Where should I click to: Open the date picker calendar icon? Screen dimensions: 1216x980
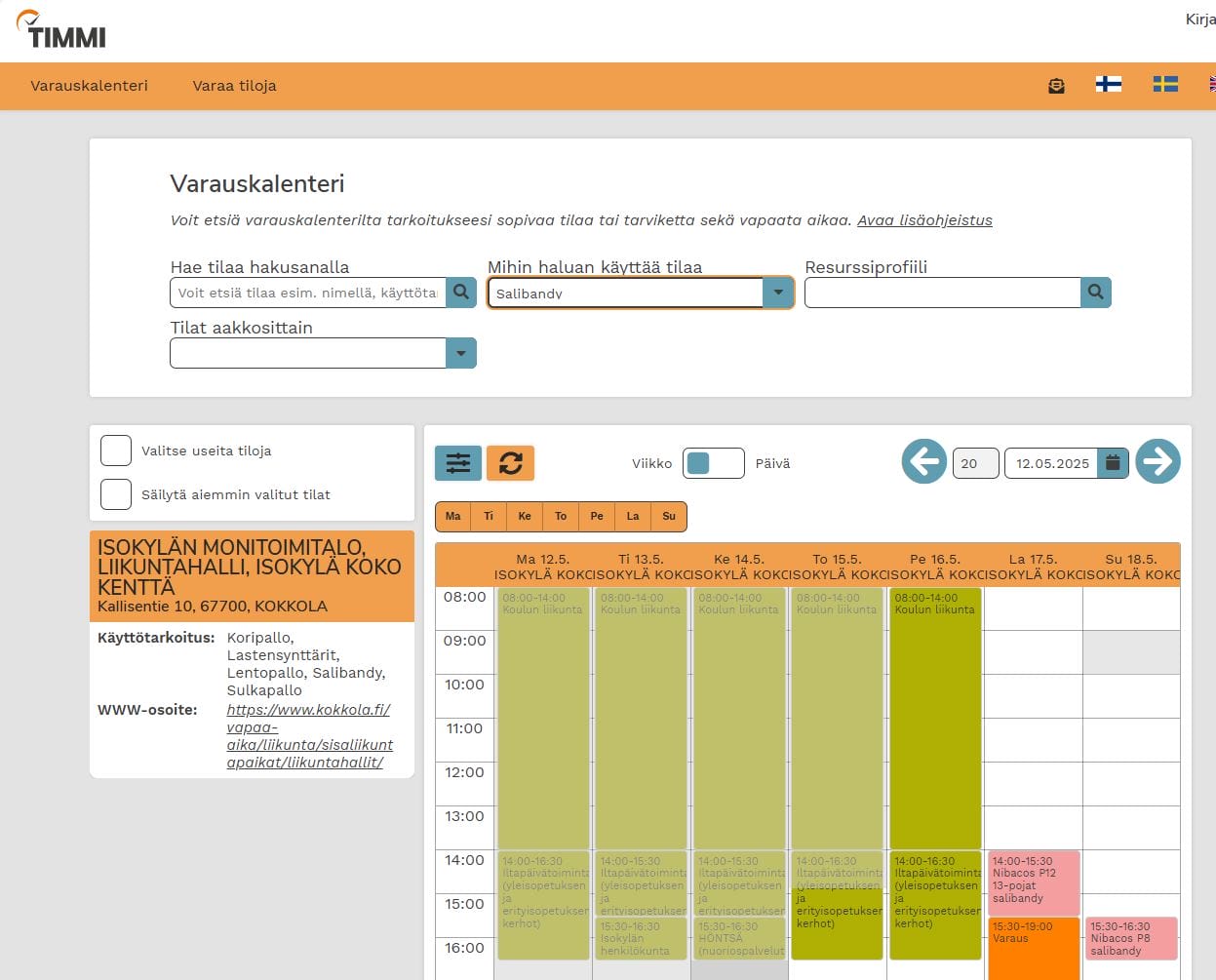point(1113,463)
